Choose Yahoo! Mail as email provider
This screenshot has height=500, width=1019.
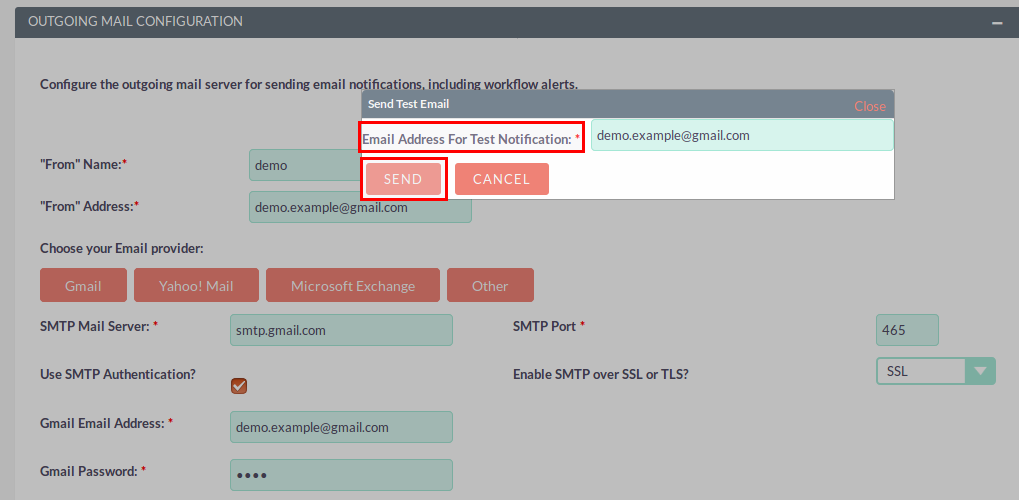[196, 285]
